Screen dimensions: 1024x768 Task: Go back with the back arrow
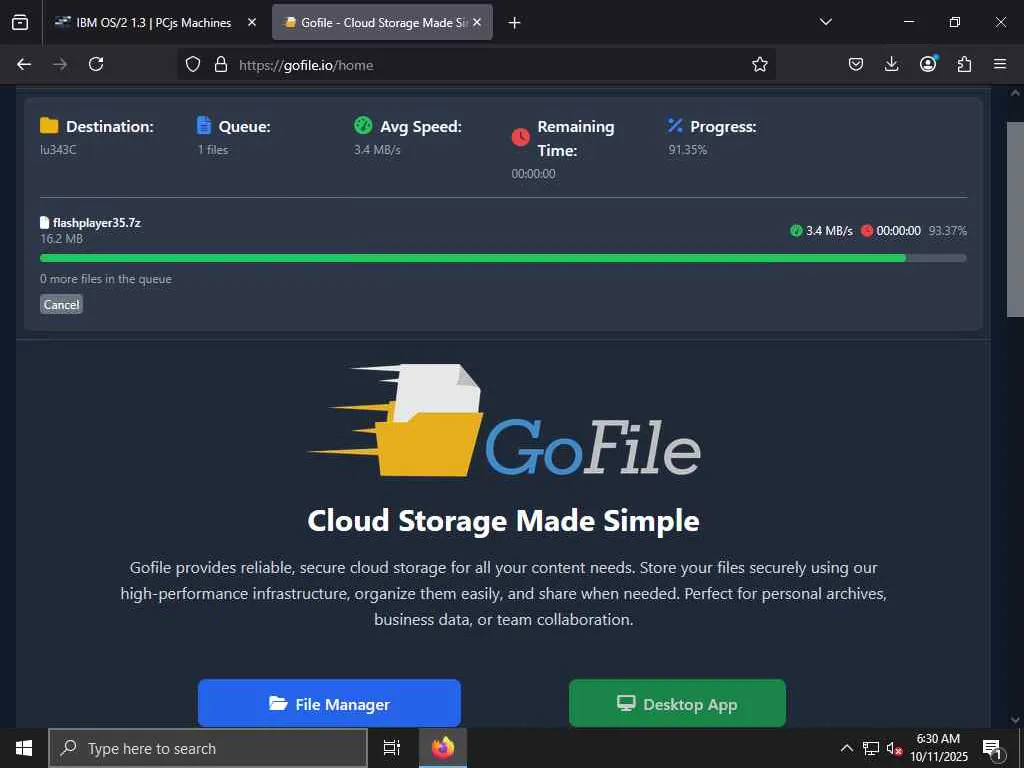point(24,64)
